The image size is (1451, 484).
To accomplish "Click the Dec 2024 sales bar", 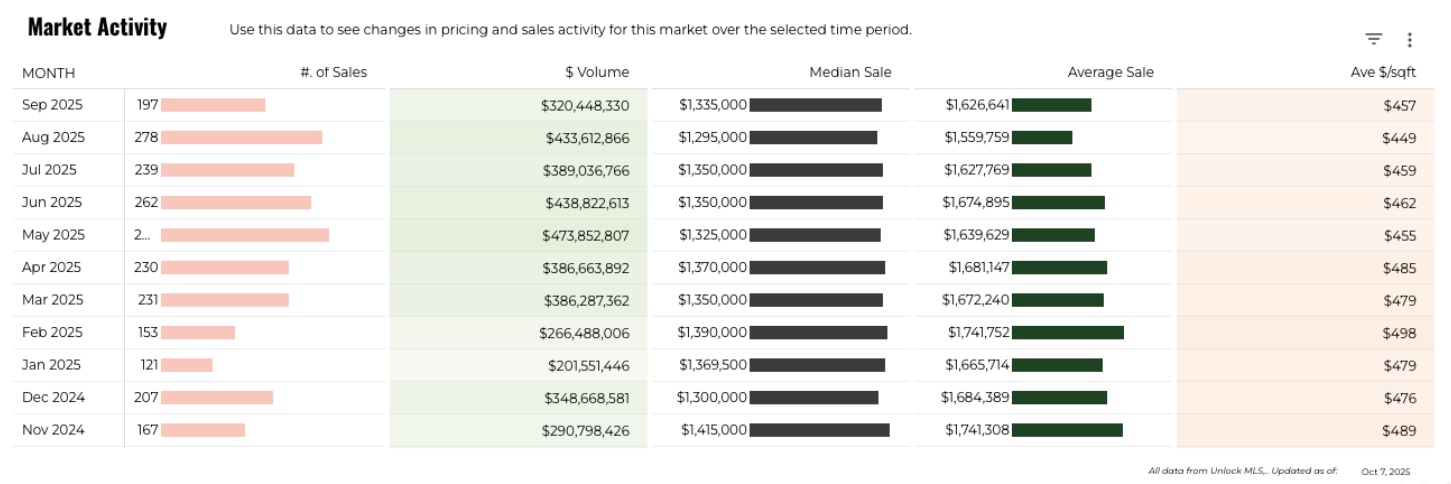I will (217, 398).
